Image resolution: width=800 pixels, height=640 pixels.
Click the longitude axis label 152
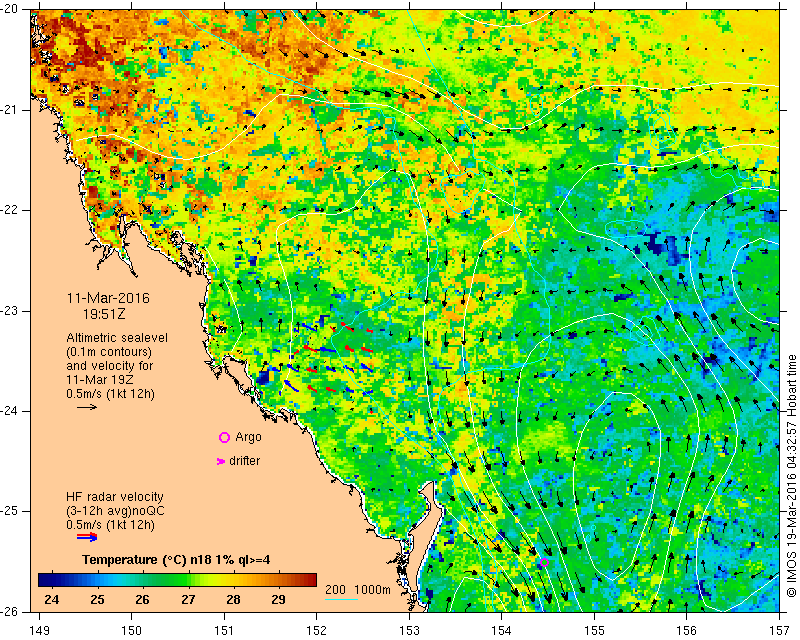316,631
